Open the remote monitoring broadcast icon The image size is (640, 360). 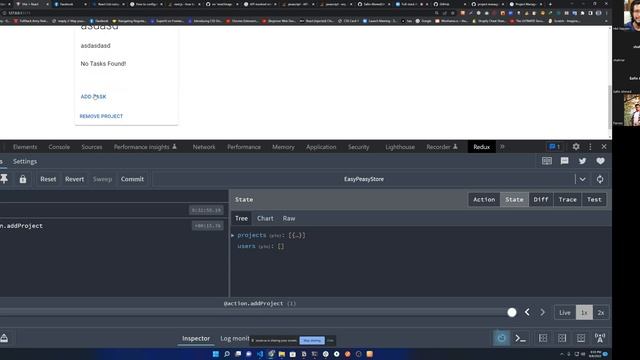(x=600, y=338)
